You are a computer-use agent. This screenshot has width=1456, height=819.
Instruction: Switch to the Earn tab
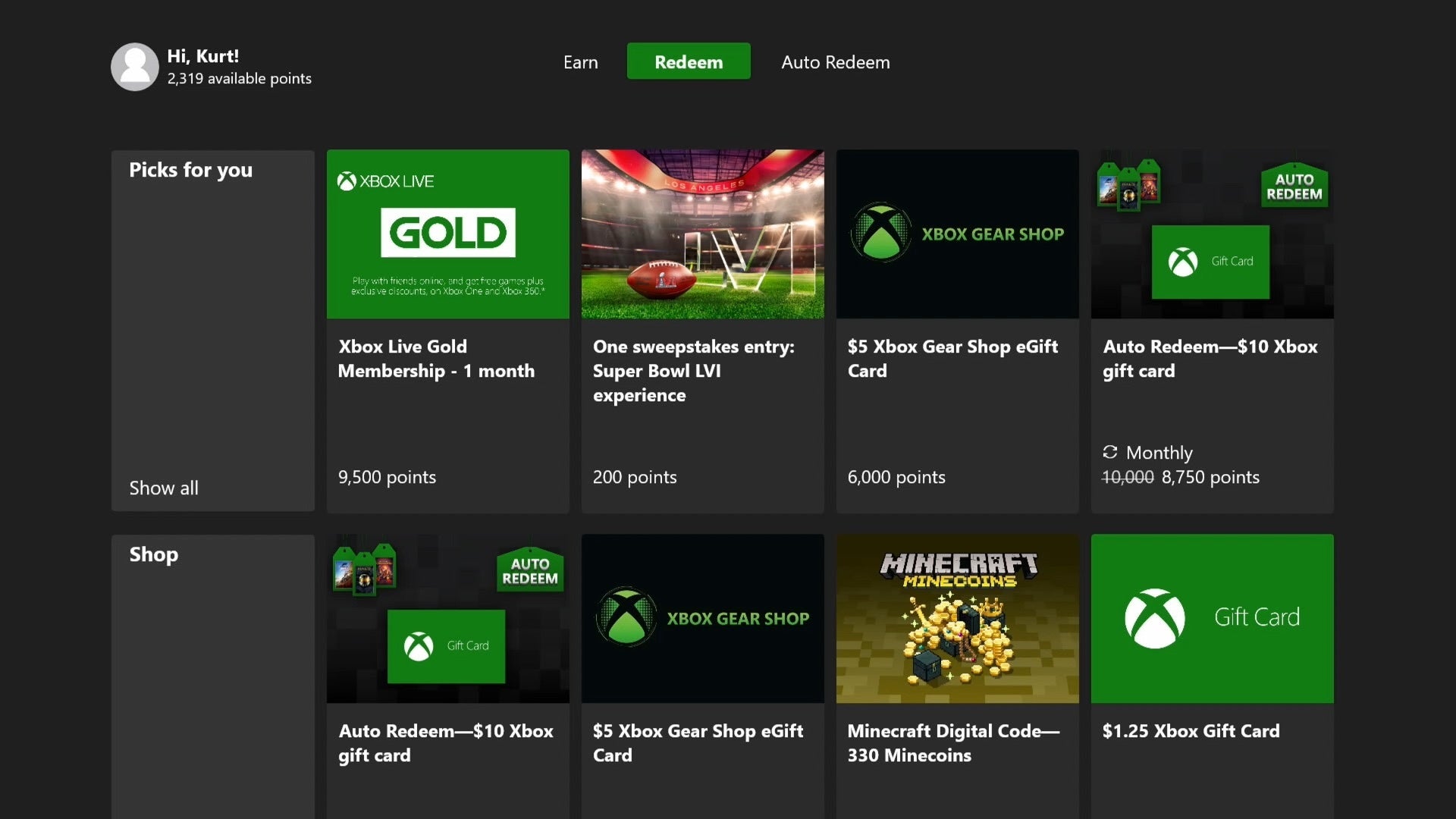tap(580, 62)
